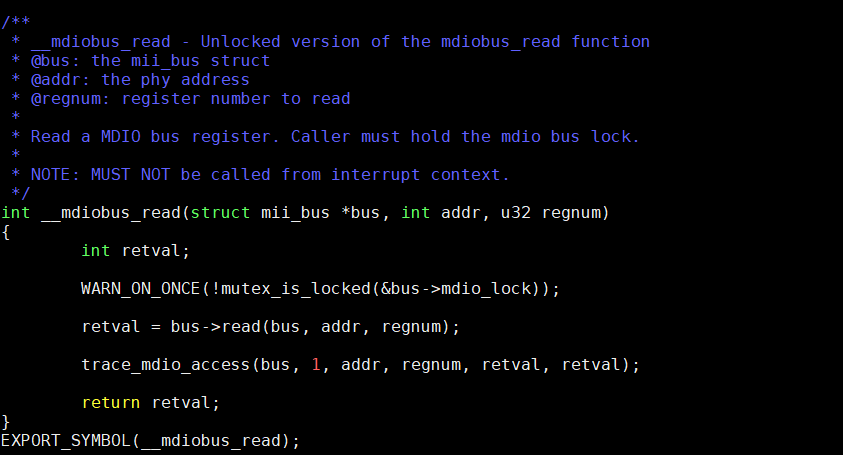Click the closing brace of the function
The image size is (843, 455).
[5, 422]
